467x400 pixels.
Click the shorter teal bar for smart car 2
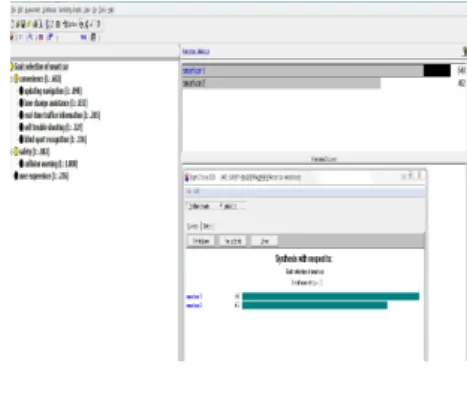tap(315, 305)
